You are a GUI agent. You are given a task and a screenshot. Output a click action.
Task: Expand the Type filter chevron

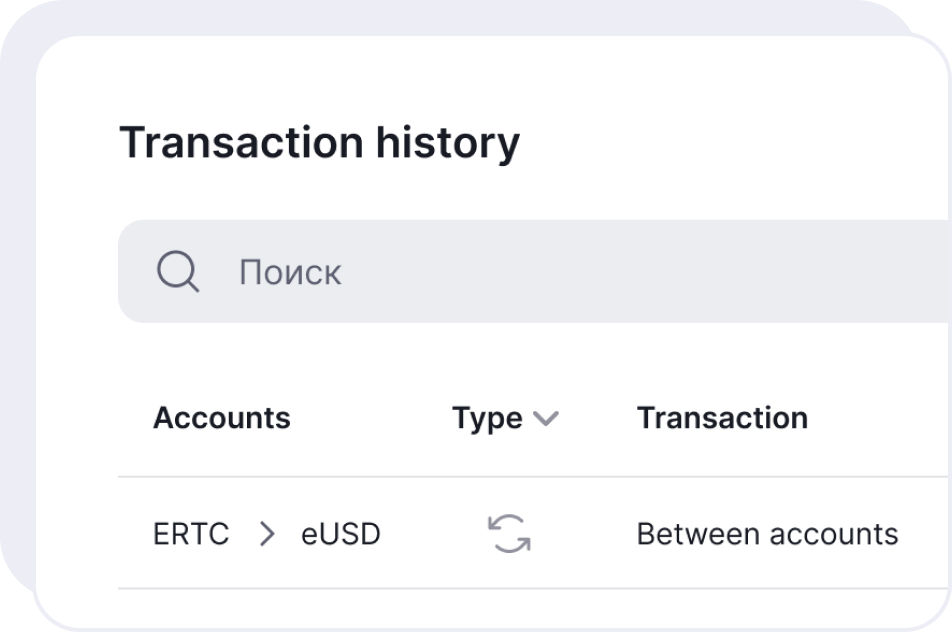tap(546, 419)
